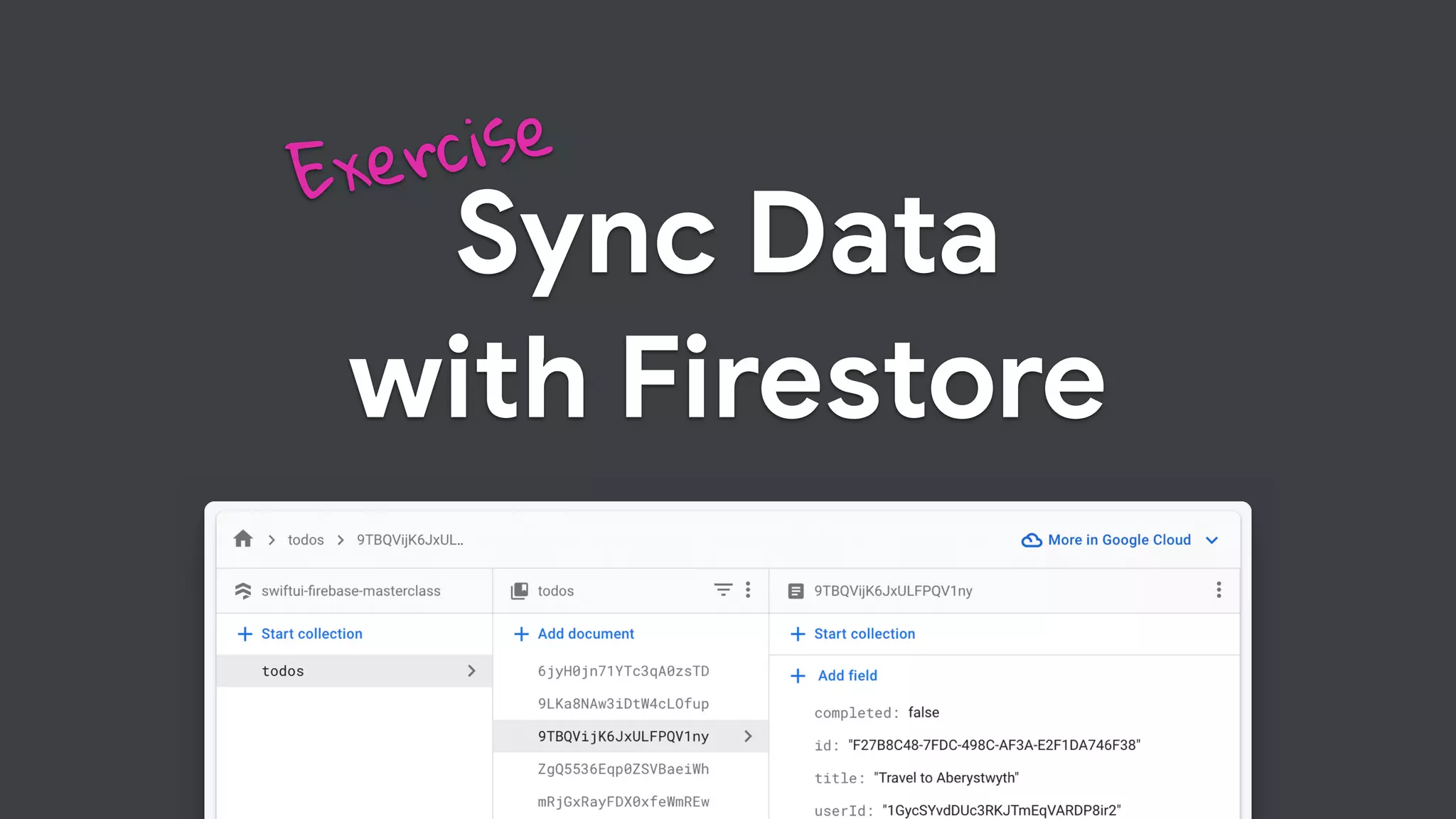Open the filter icon for todos collection
This screenshot has height=819, width=1456.
click(x=723, y=590)
